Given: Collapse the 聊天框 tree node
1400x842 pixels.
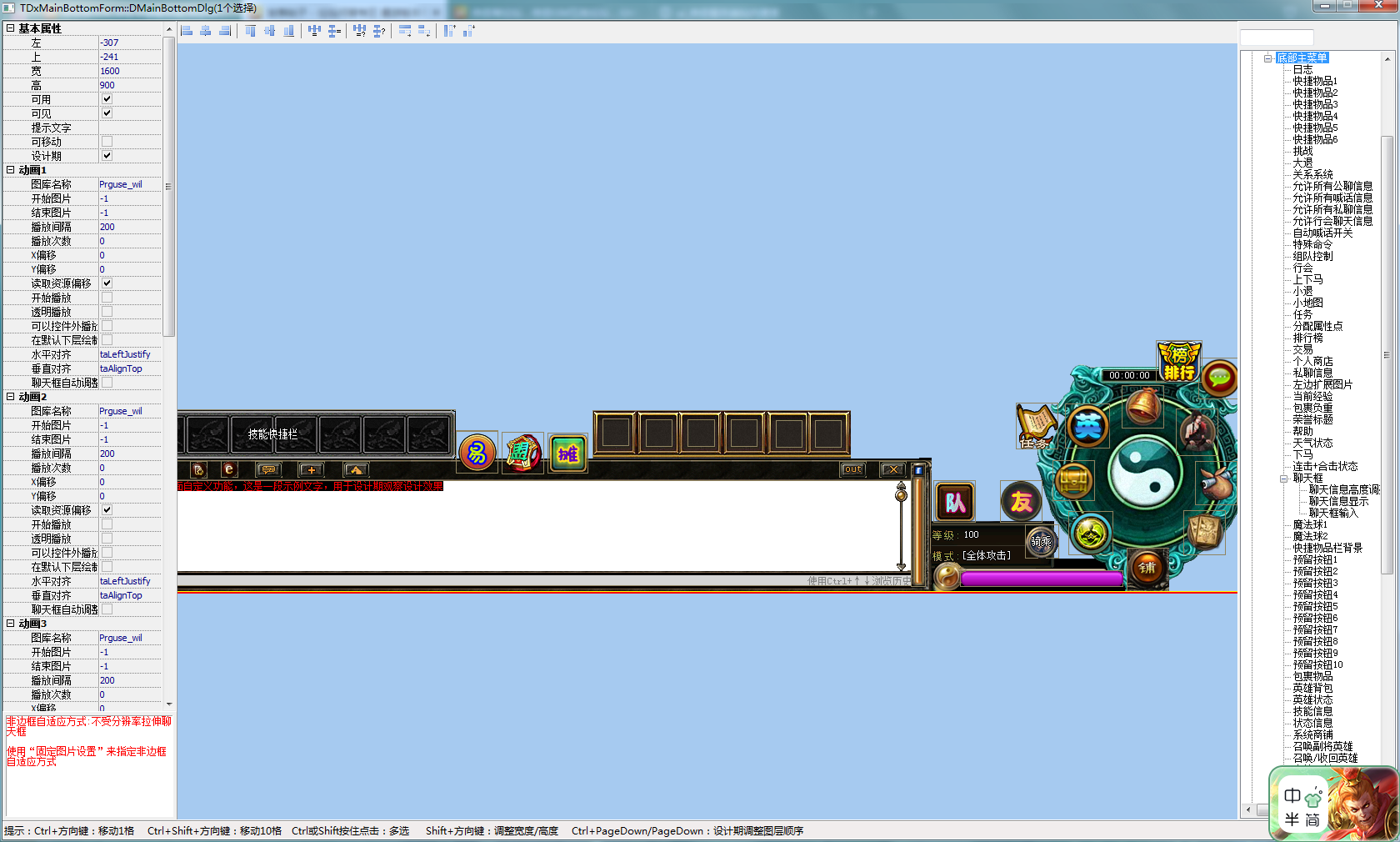Looking at the screenshot, I should (1284, 479).
